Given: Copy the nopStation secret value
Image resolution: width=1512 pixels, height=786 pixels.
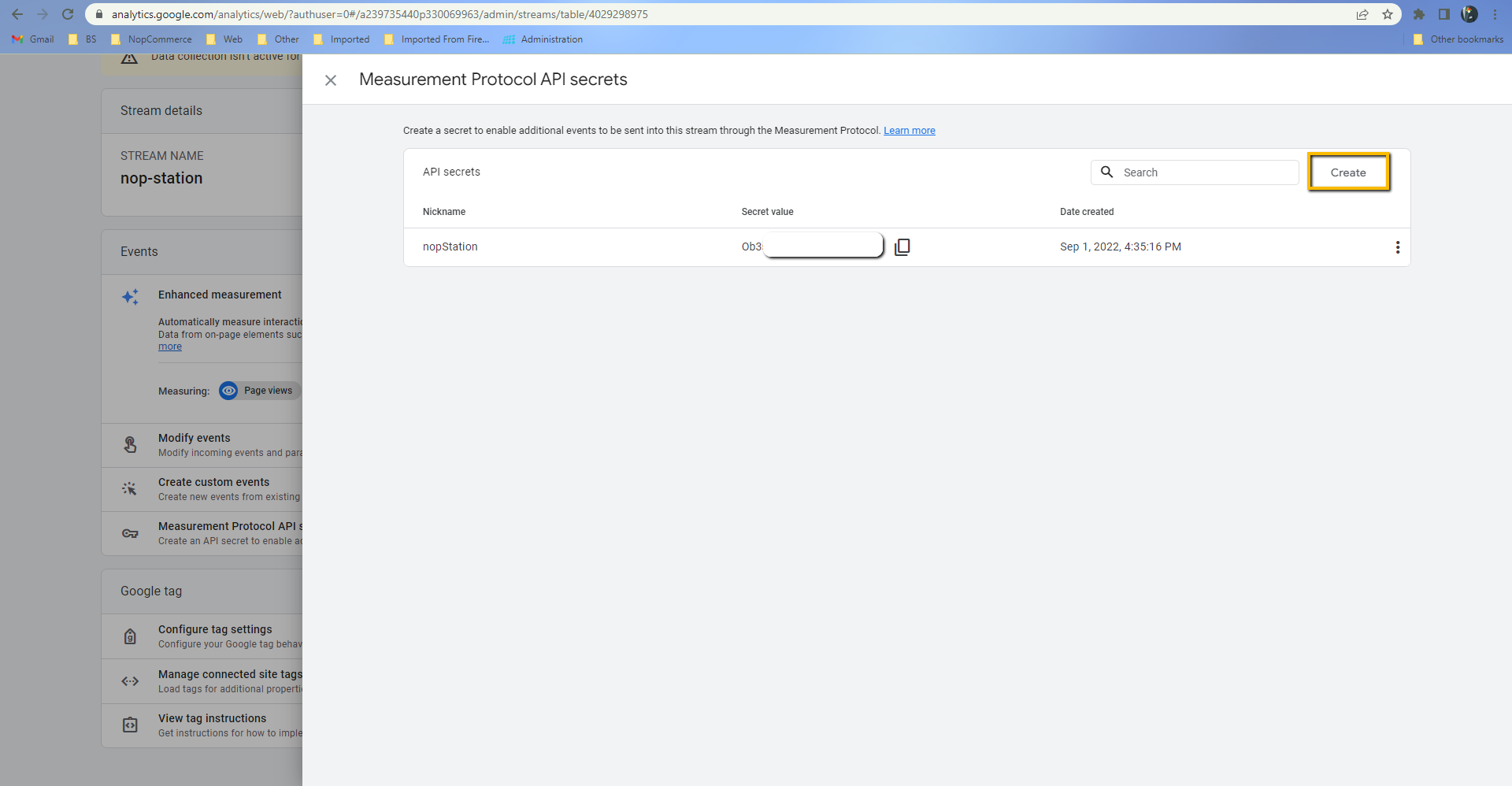Looking at the screenshot, I should [902, 247].
